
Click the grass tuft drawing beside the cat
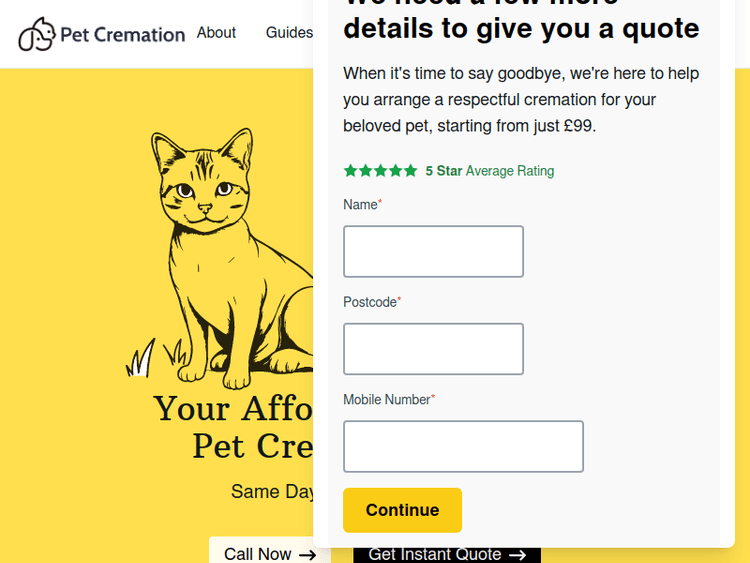tap(142, 358)
